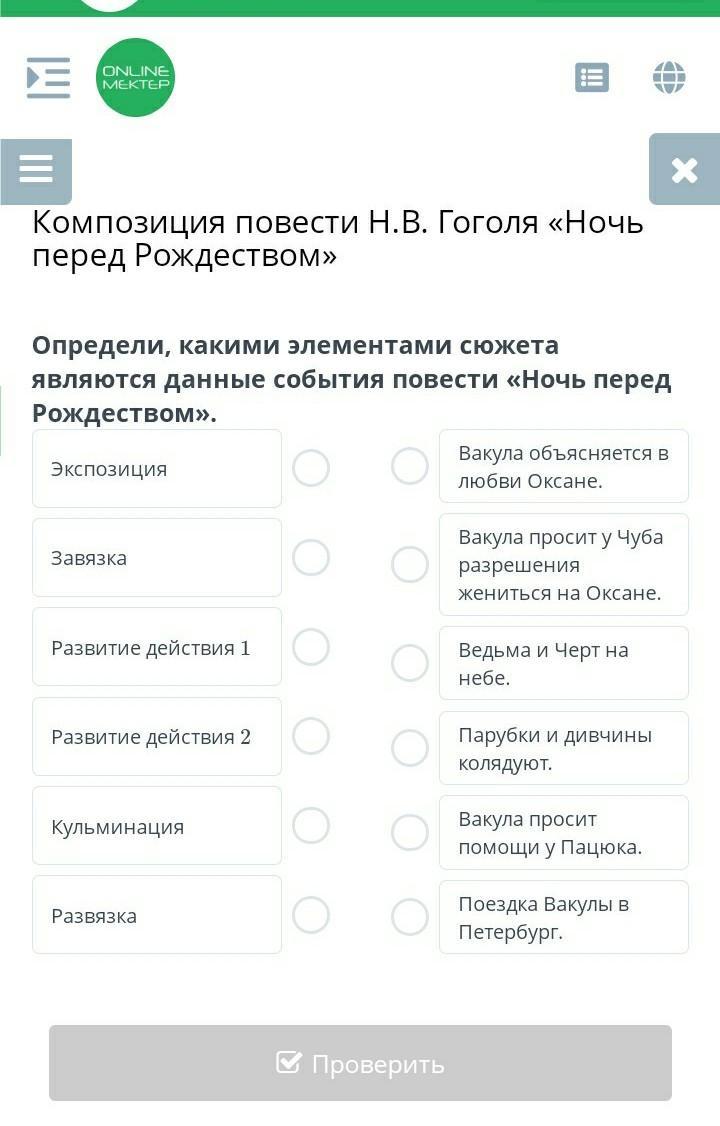
Task: Select radio for Вакула объясняется в любви Оксане
Action: pyautogui.click(x=409, y=466)
